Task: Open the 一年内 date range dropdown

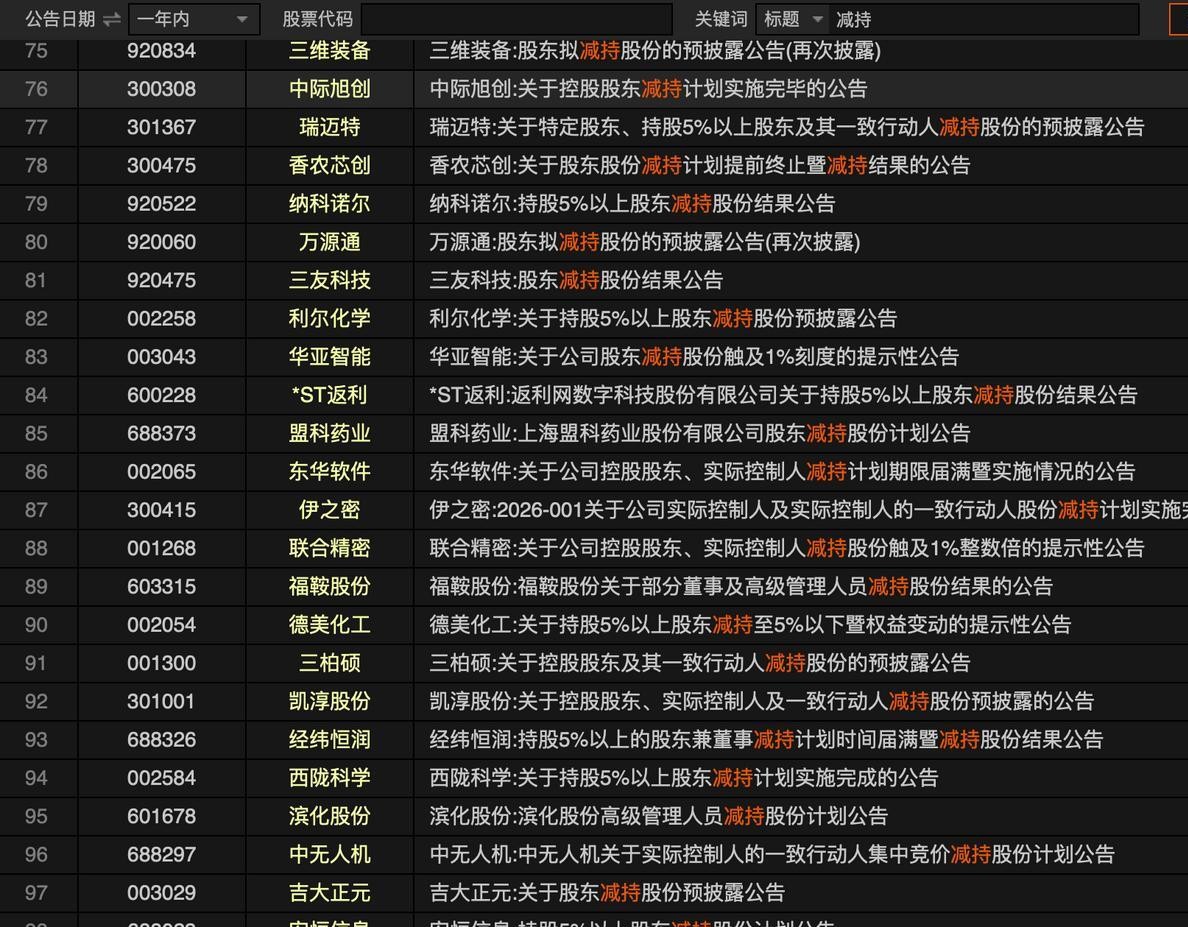Action: tap(194, 20)
